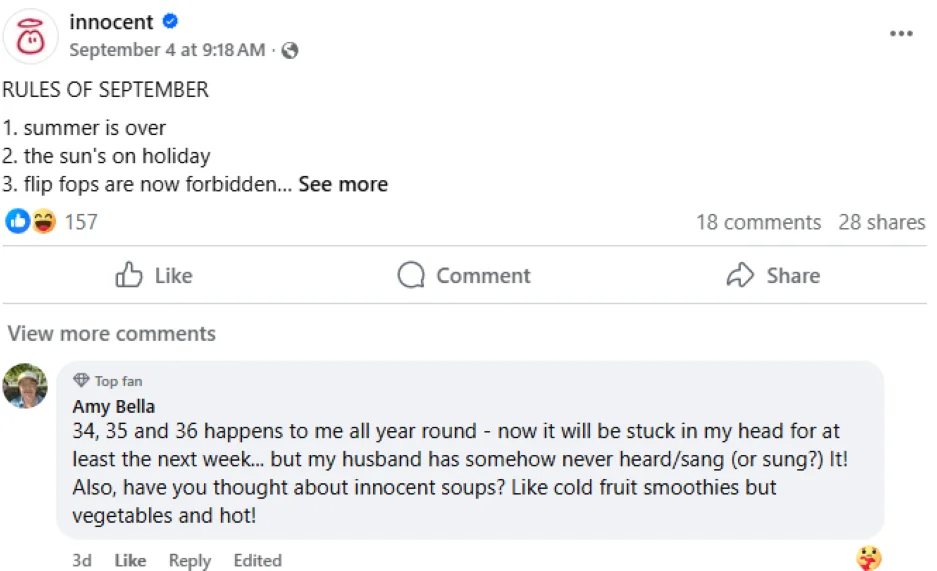View the 28 shares list
This screenshot has height=571, width=937.
[x=881, y=222]
